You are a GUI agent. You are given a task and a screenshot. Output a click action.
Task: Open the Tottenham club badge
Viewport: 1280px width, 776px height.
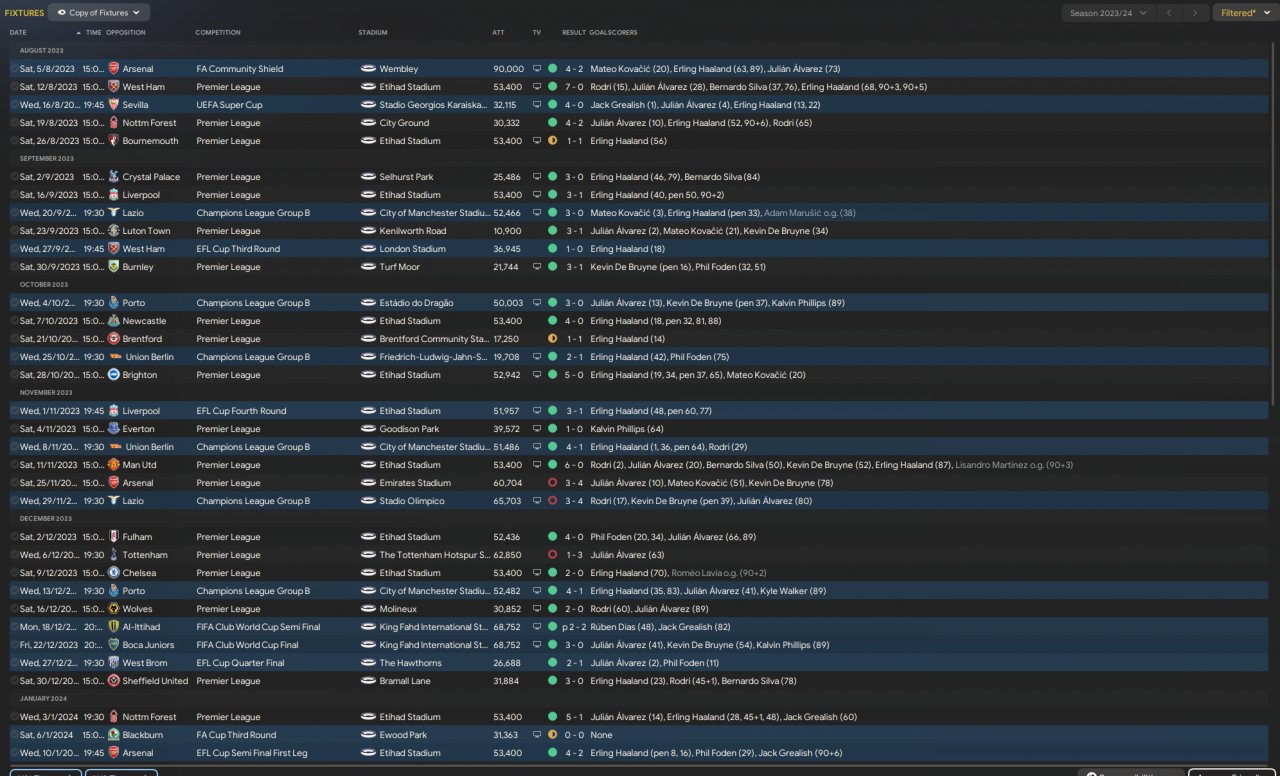(114, 555)
